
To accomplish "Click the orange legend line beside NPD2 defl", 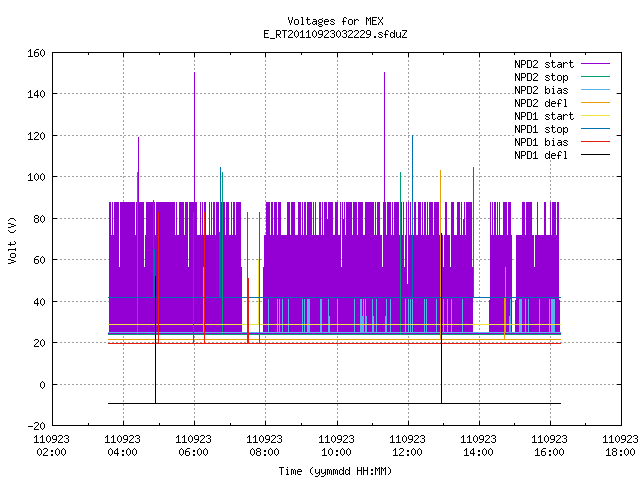I will [595, 102].
